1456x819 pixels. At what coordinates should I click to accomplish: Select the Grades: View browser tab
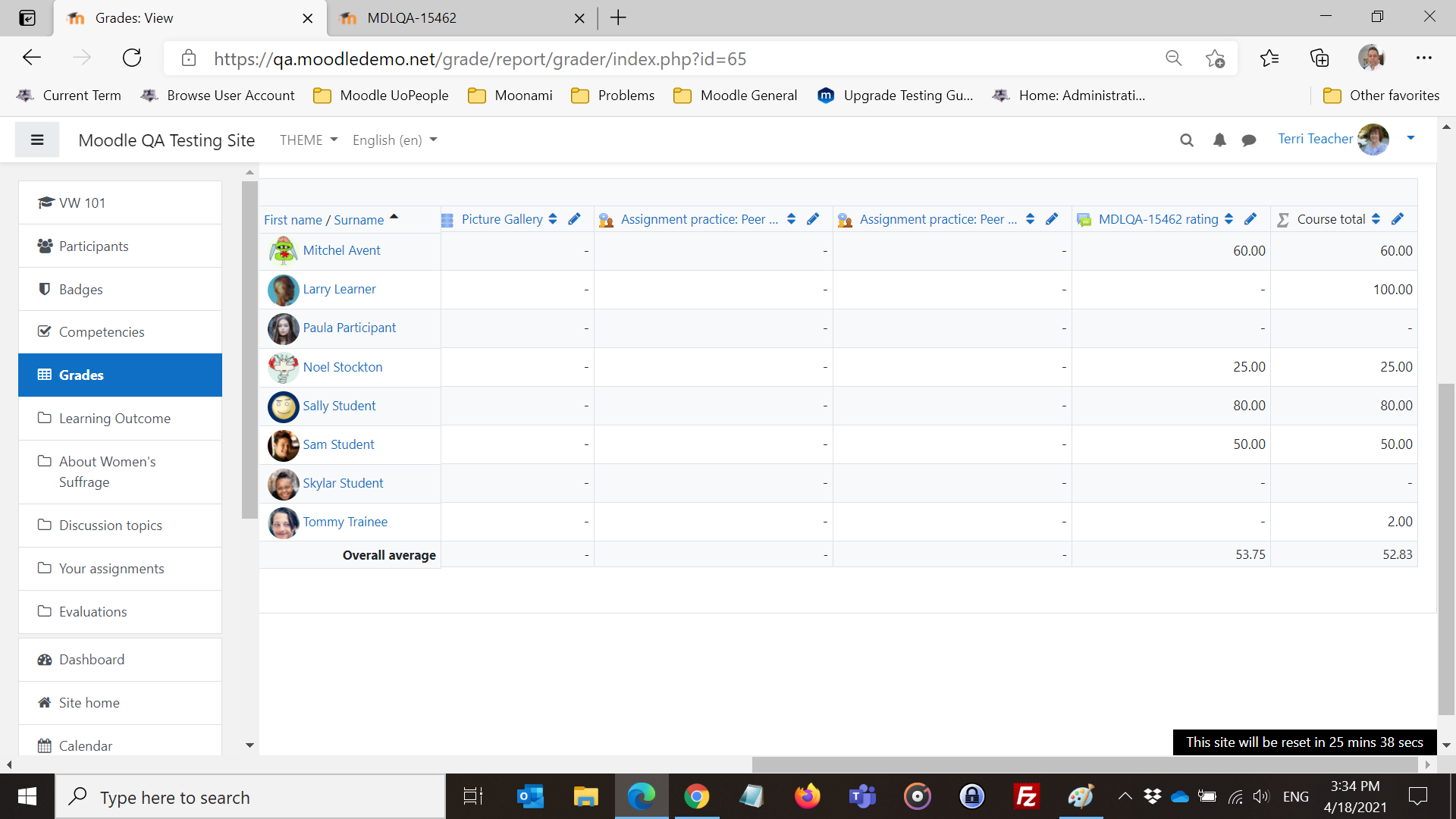[x=190, y=17]
